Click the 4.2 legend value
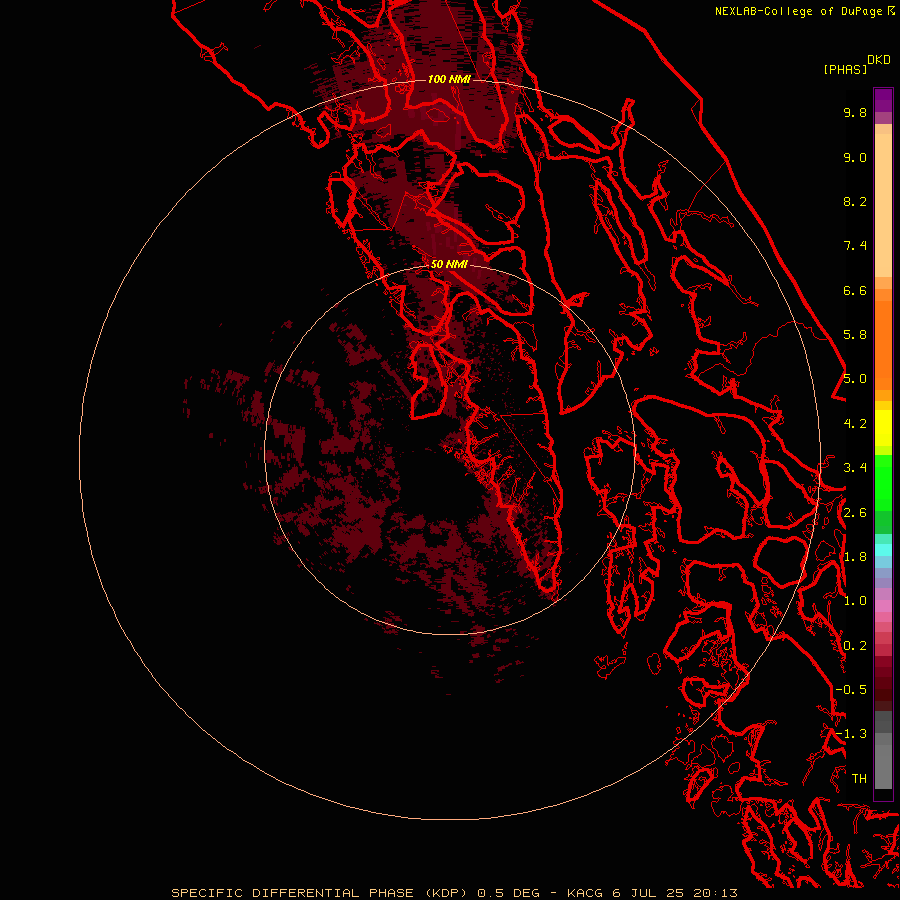This screenshot has width=900, height=900. tap(855, 424)
